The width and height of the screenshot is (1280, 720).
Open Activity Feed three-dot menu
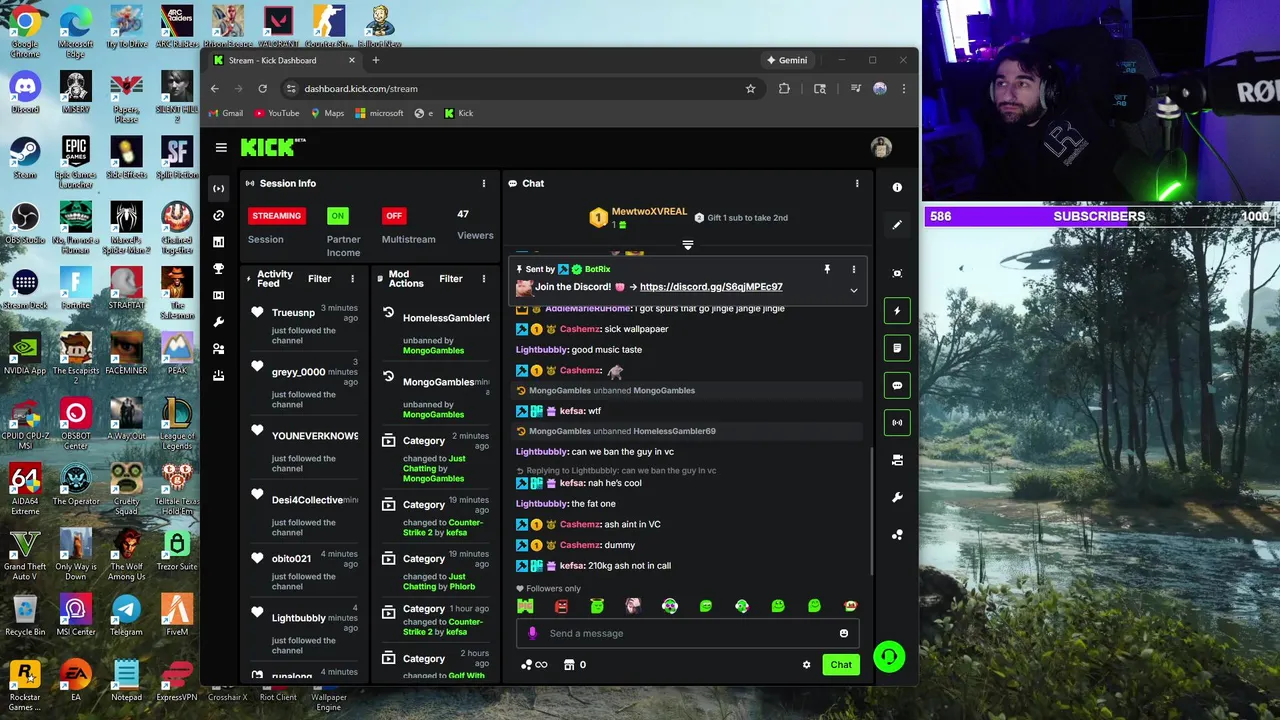pyautogui.click(x=352, y=279)
